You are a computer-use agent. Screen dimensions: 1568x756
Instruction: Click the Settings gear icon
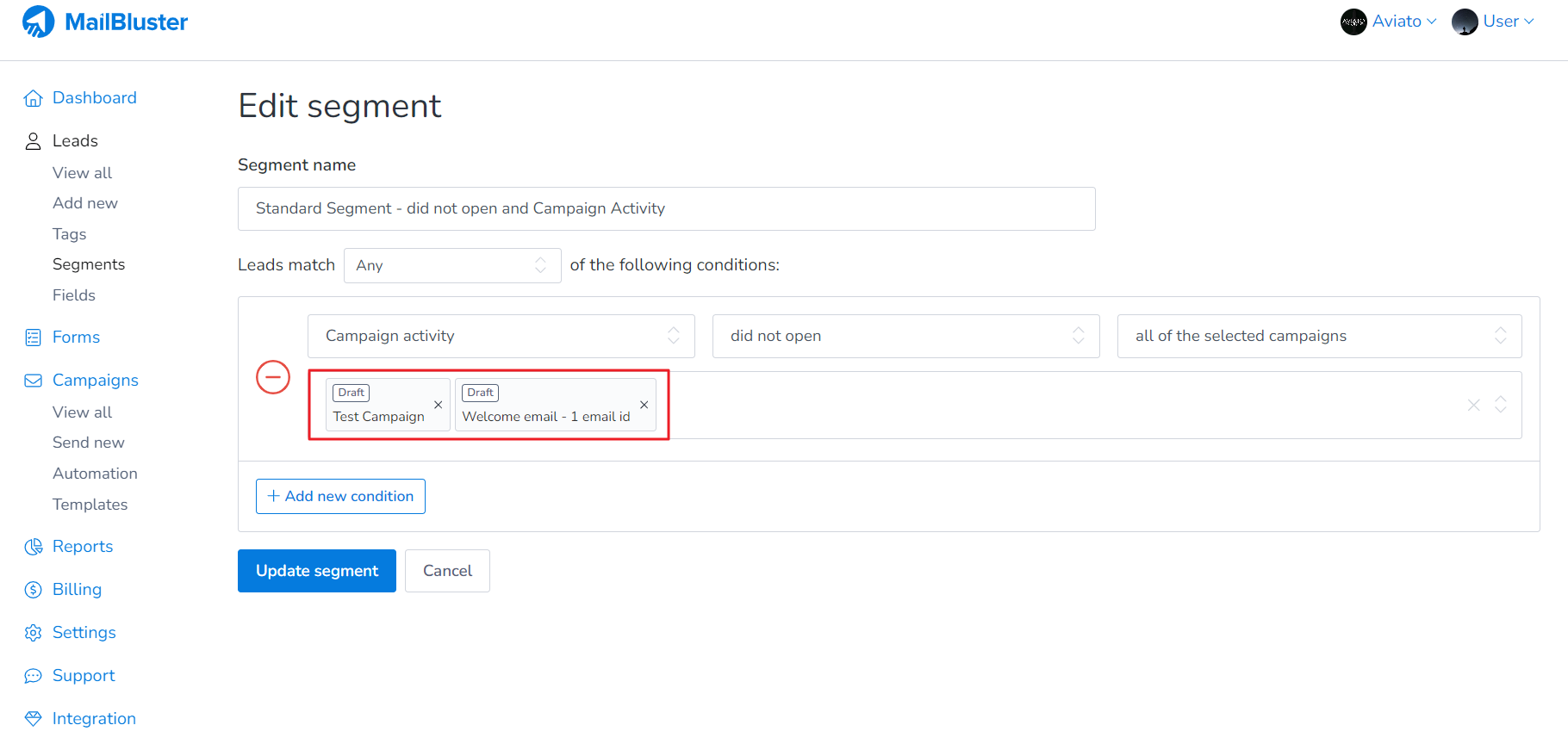point(33,633)
